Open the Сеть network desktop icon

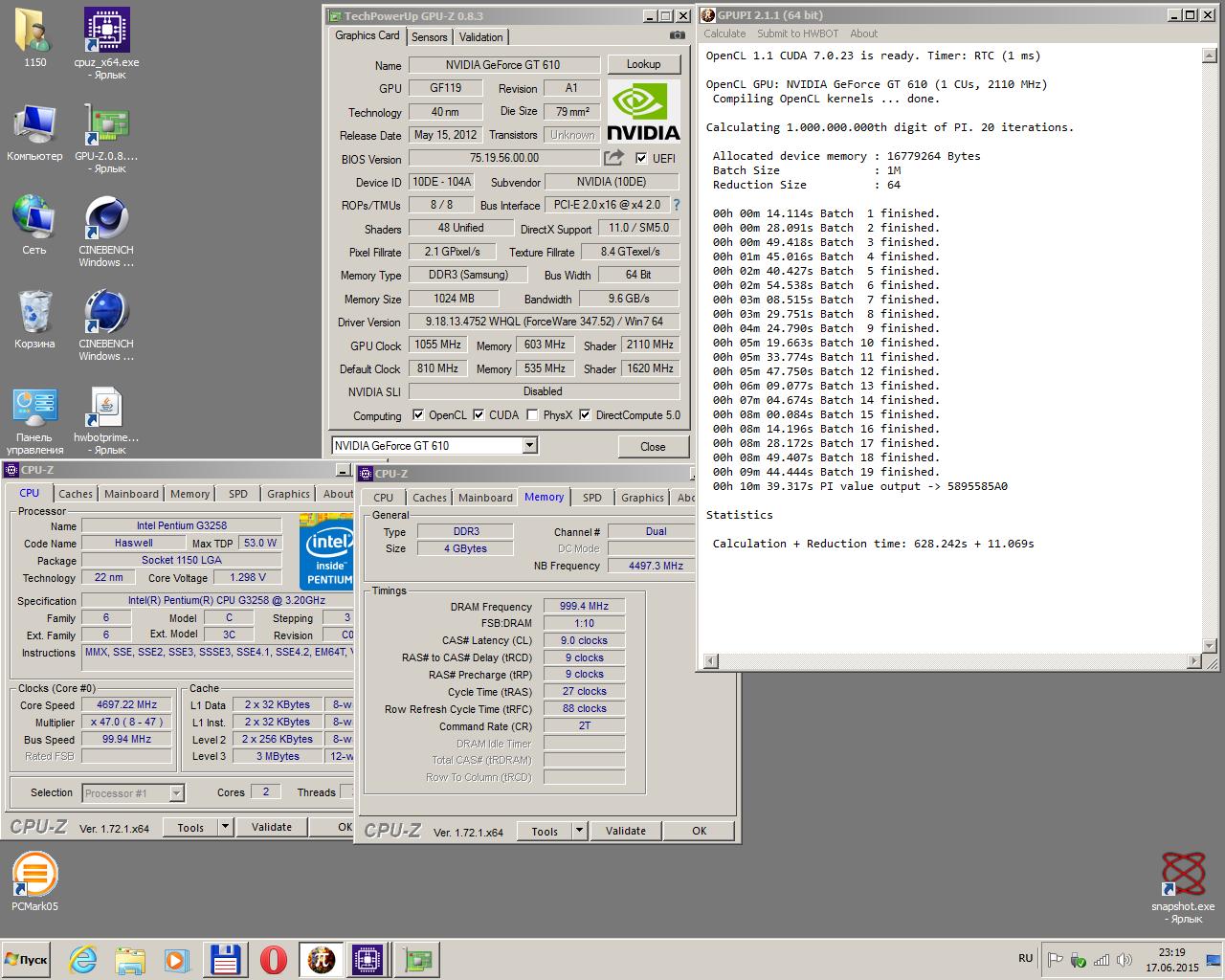point(34,225)
